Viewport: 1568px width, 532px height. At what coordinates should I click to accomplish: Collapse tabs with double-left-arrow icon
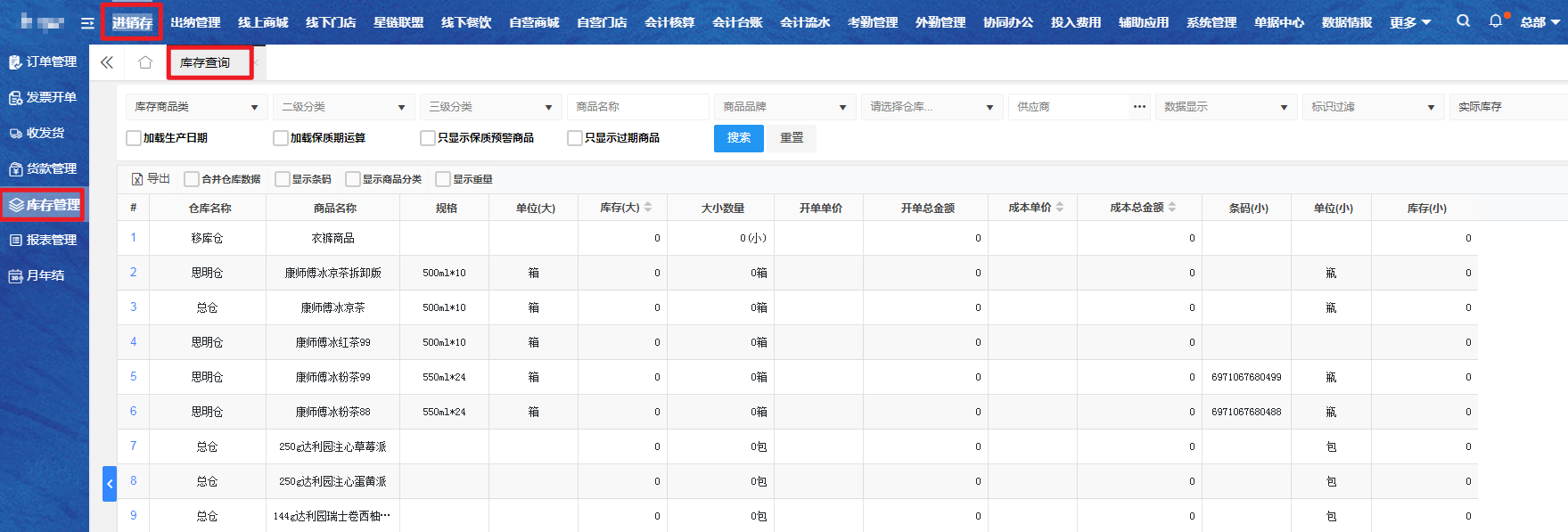pos(107,62)
